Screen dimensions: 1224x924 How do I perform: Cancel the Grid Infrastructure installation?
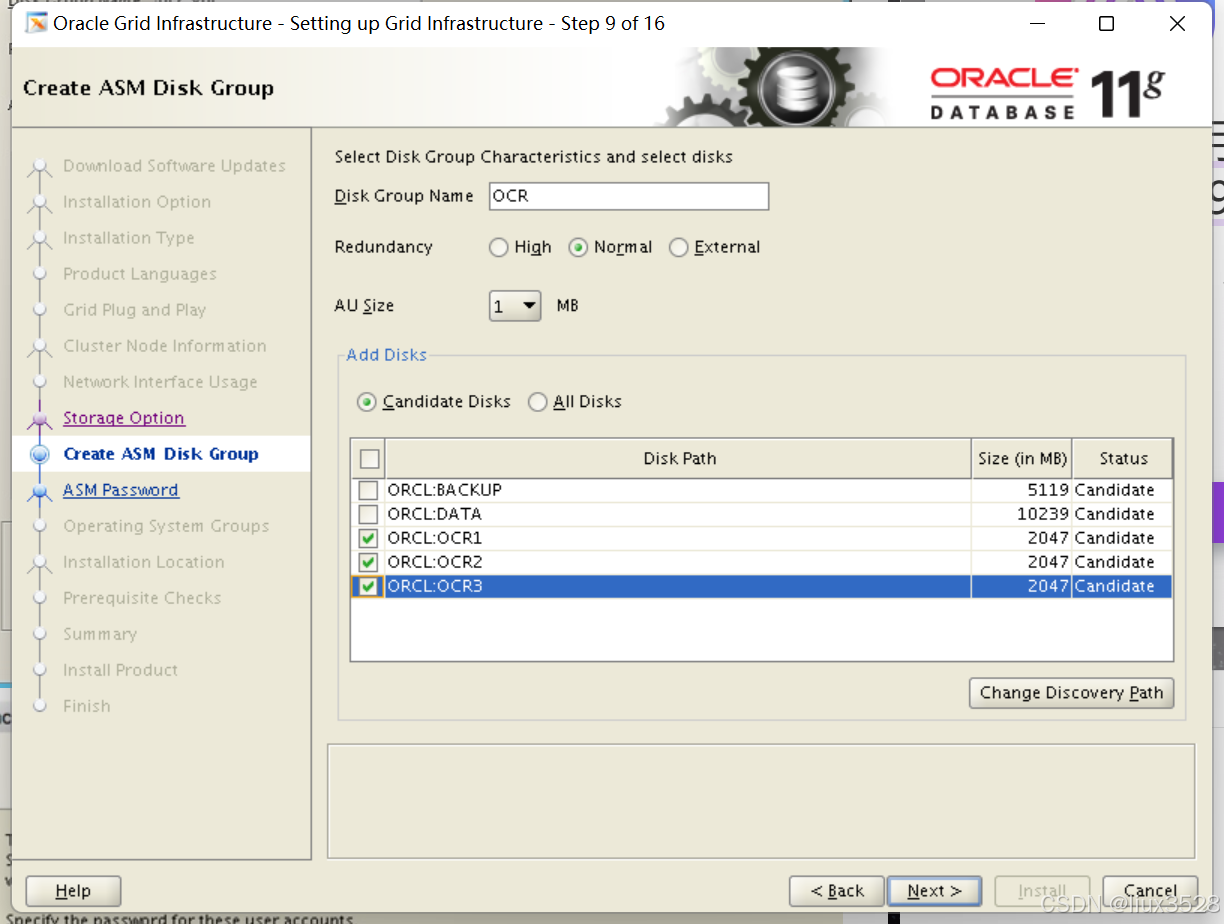1150,891
